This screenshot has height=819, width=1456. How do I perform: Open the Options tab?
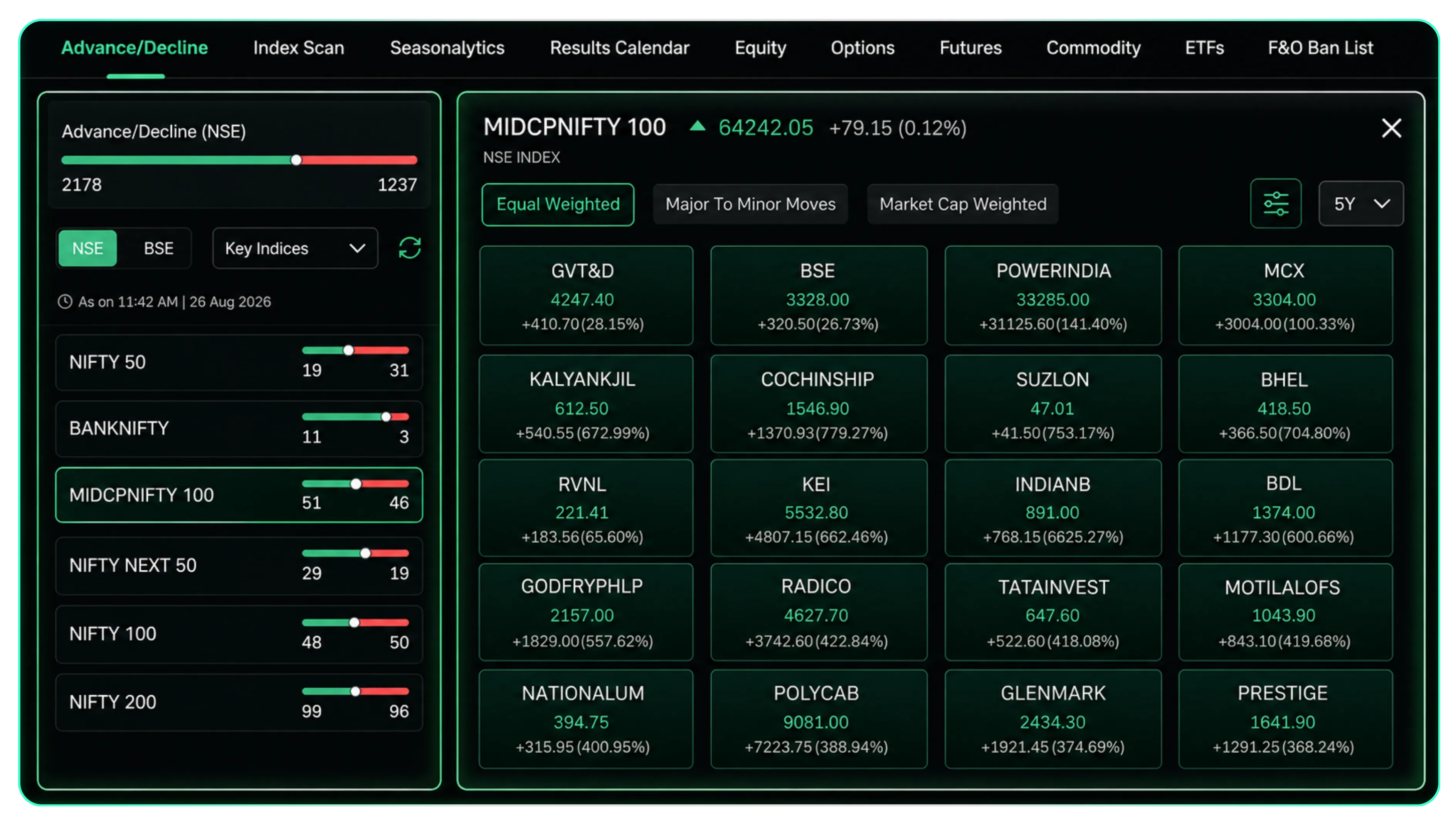[863, 48]
